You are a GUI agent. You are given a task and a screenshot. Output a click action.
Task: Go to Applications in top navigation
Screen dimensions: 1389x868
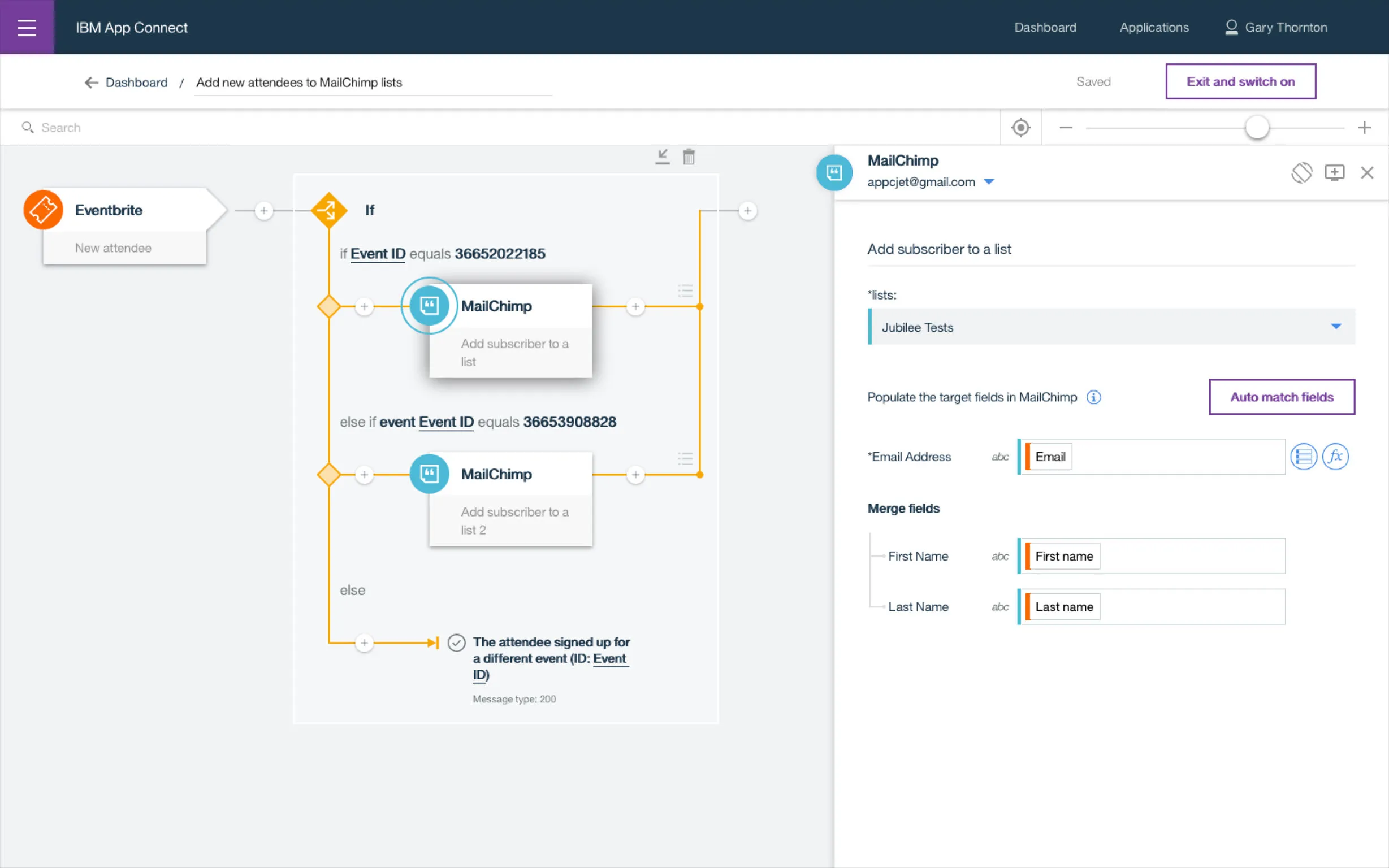pos(1154,28)
